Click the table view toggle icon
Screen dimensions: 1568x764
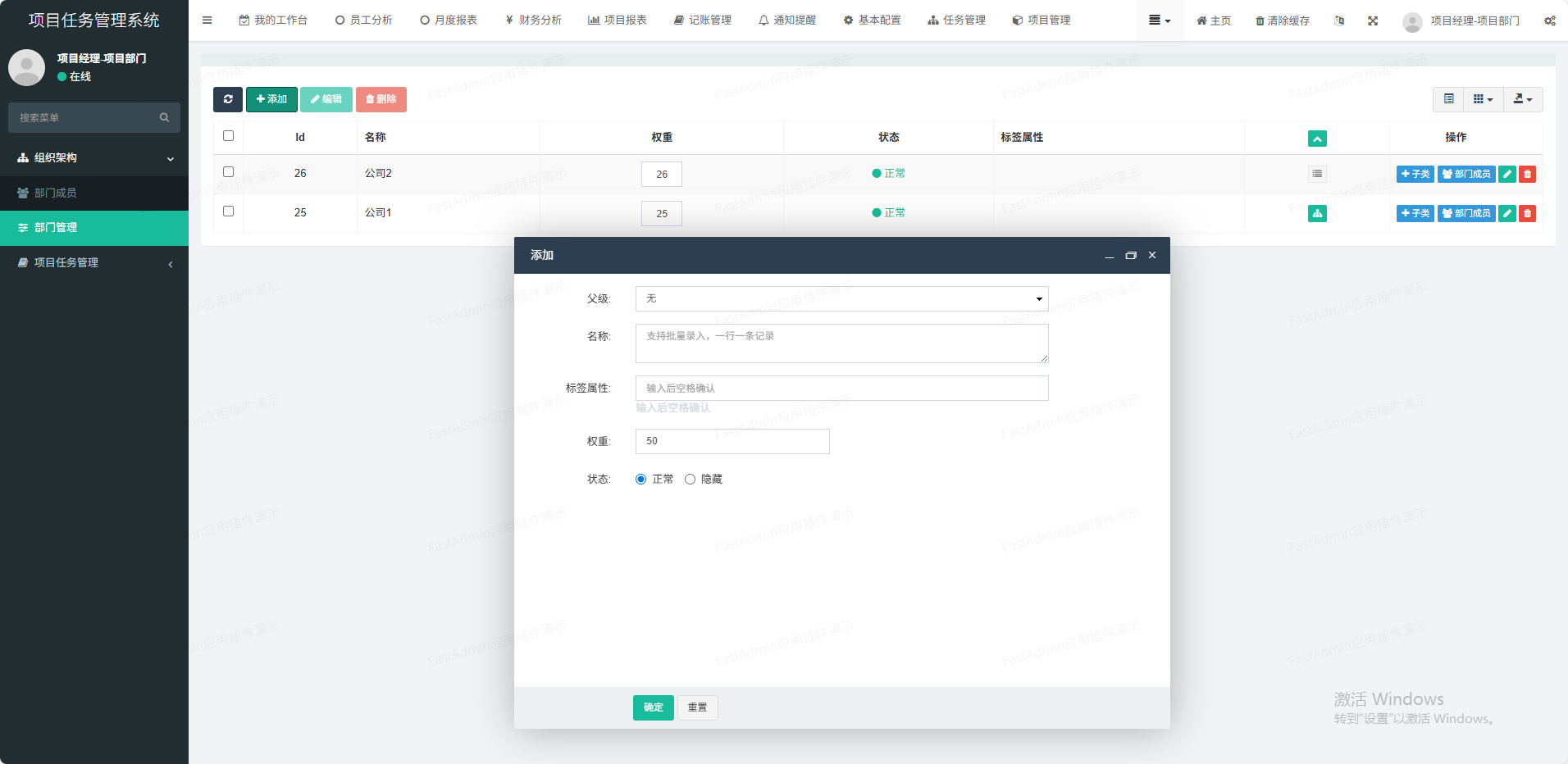coord(1449,99)
